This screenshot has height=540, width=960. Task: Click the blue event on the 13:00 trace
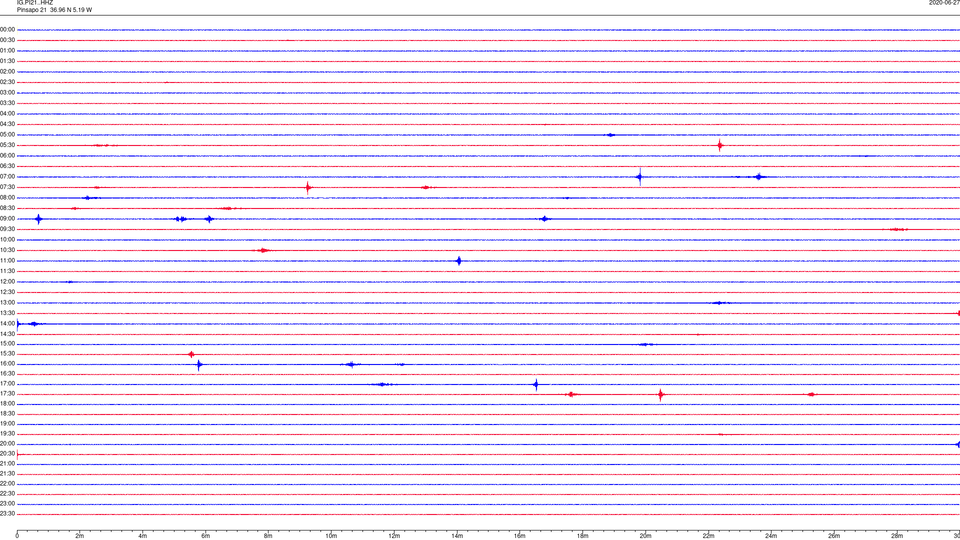click(x=721, y=302)
